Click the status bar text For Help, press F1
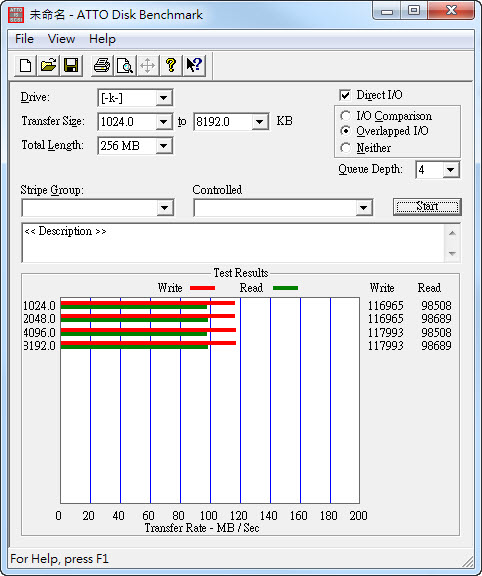This screenshot has height=576, width=482. [60, 559]
